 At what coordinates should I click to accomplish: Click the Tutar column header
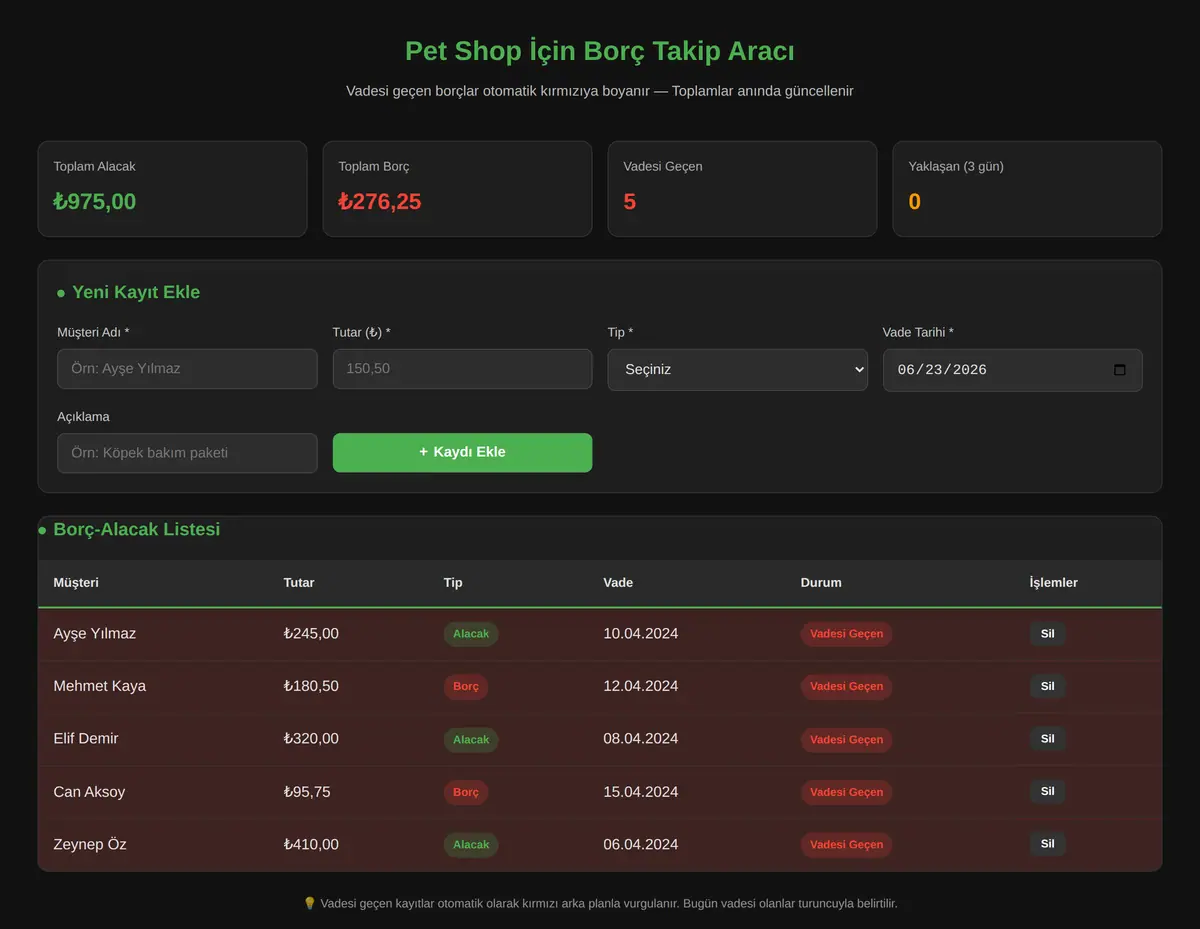click(x=299, y=583)
